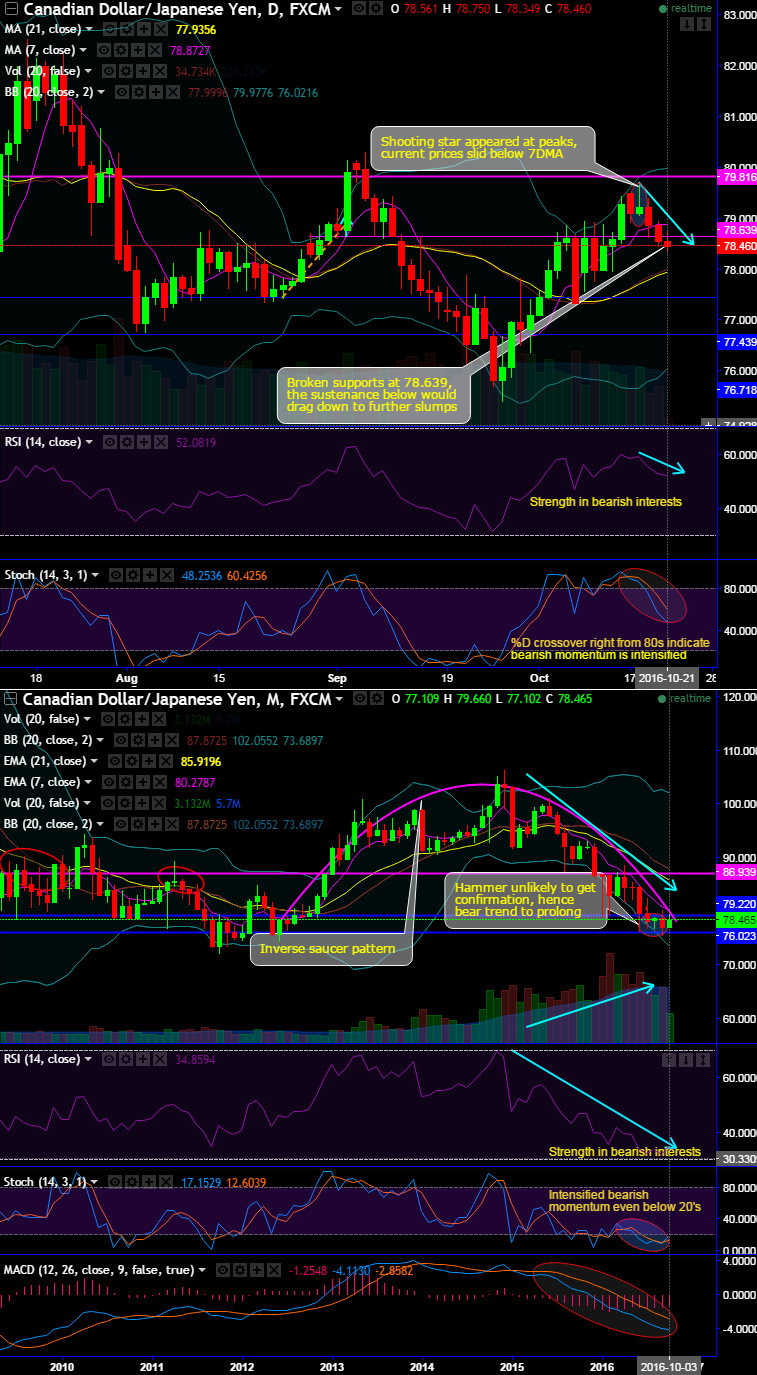Remove monthly Stoch (14, 3, 1) pane
Screen dimensions: 757x1375
pyautogui.click(x=166, y=1181)
